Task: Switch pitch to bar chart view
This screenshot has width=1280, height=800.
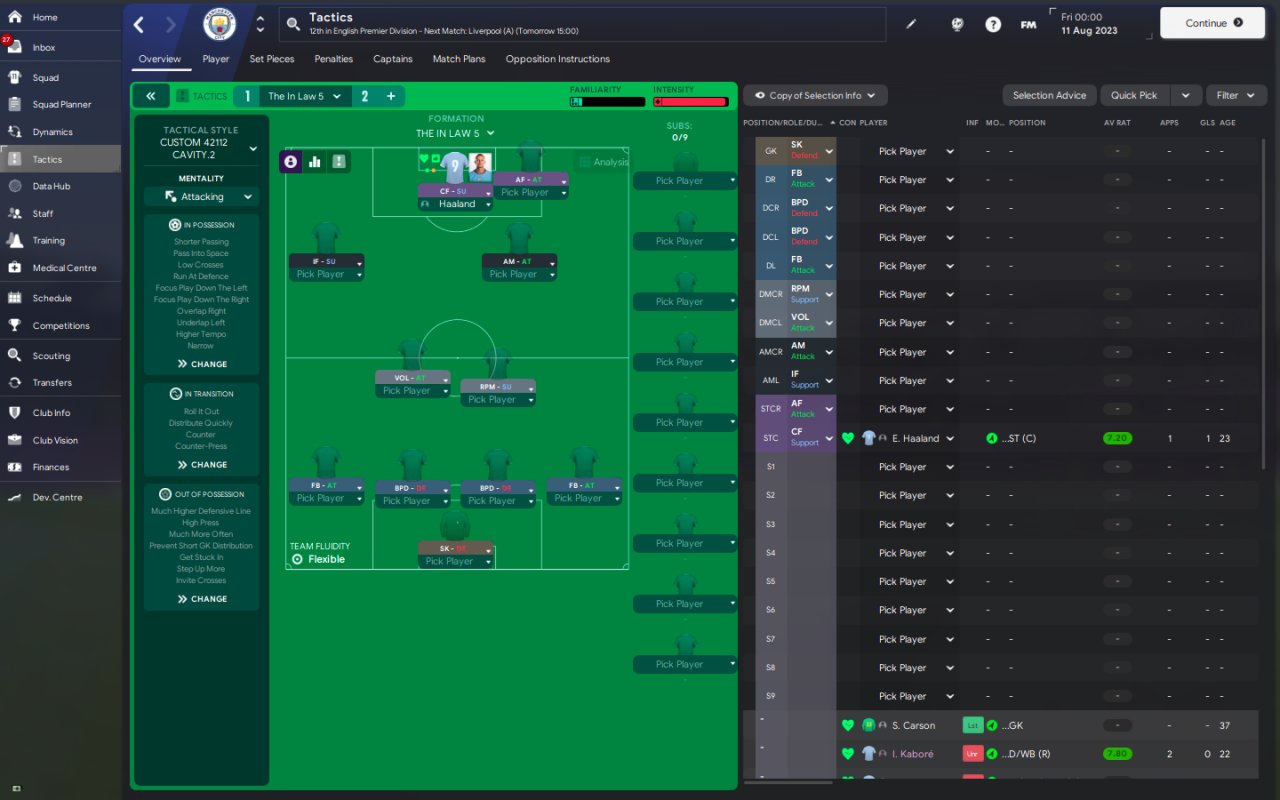Action: 315,161
